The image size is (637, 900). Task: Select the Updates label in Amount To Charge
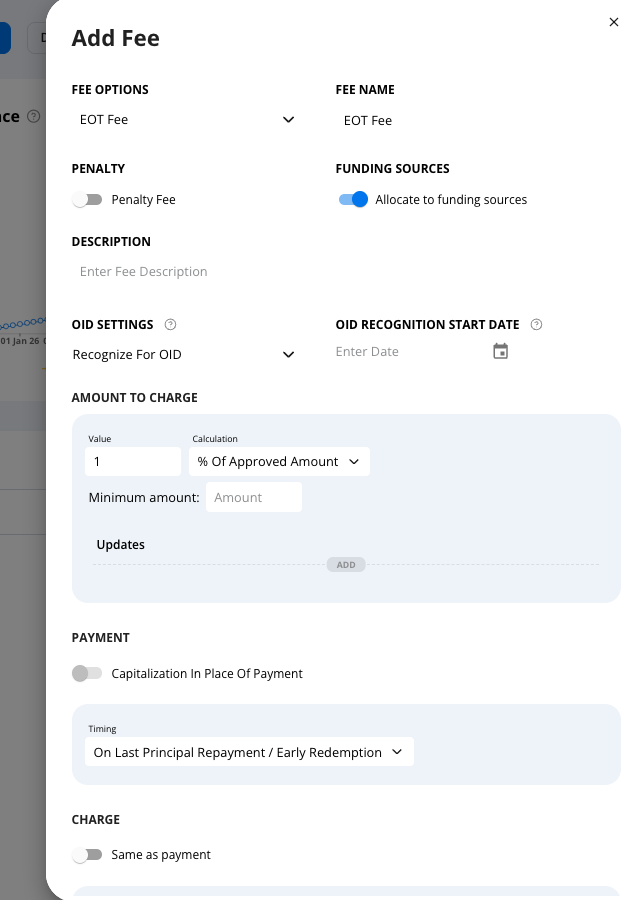120,544
